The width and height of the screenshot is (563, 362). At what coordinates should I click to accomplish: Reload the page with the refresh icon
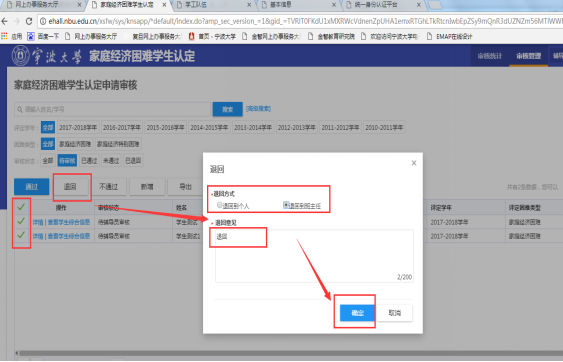tap(29, 22)
